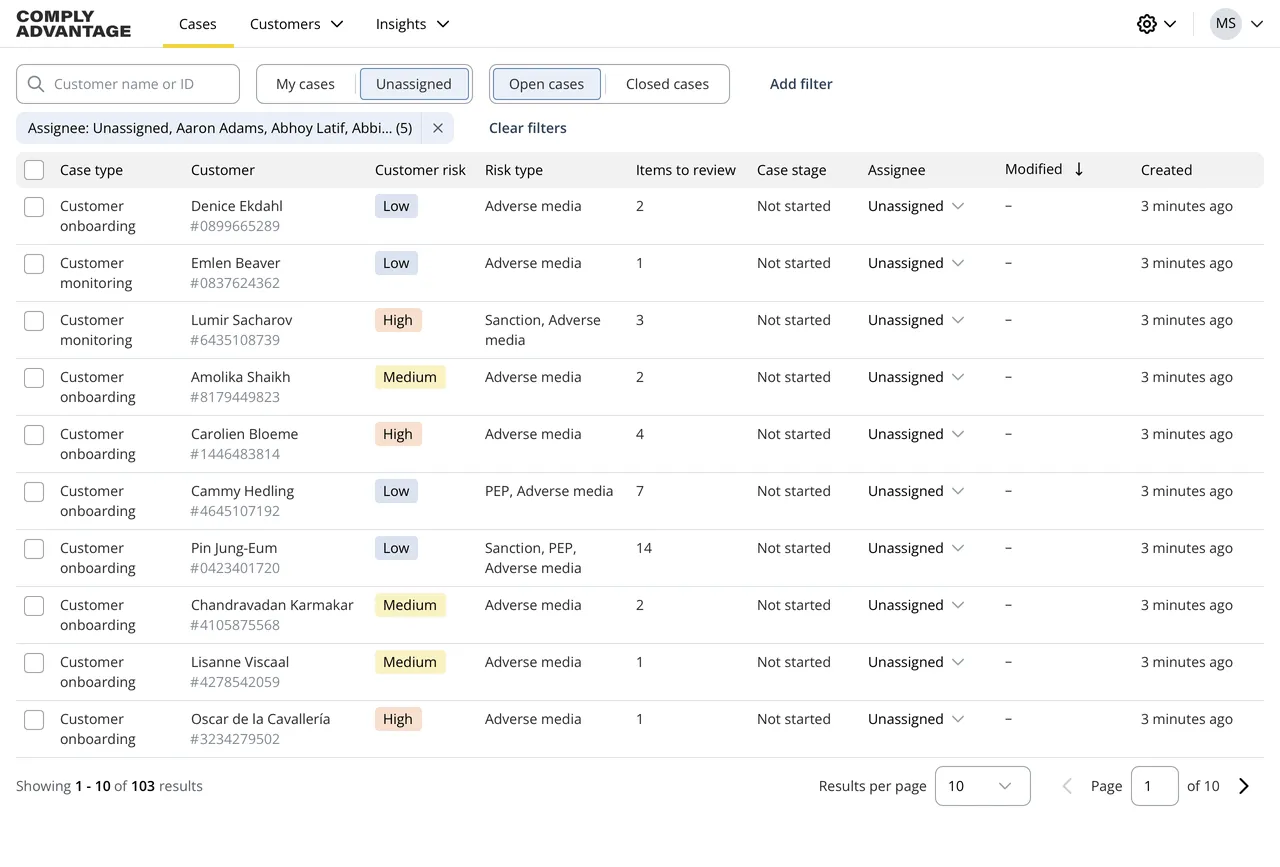Remove the Assignee filter chip

[x=437, y=128]
